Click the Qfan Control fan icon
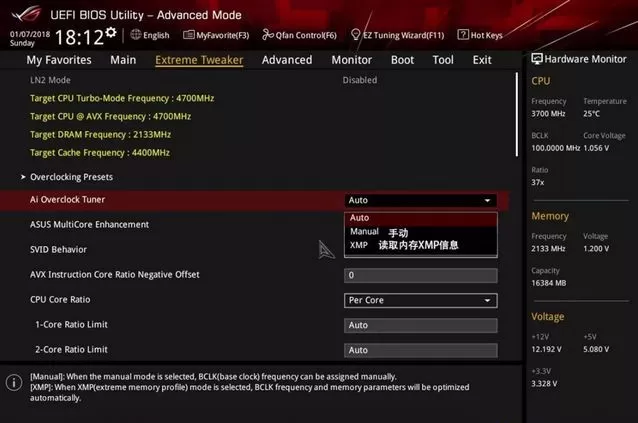The height and width of the screenshot is (423, 638). [x=268, y=35]
